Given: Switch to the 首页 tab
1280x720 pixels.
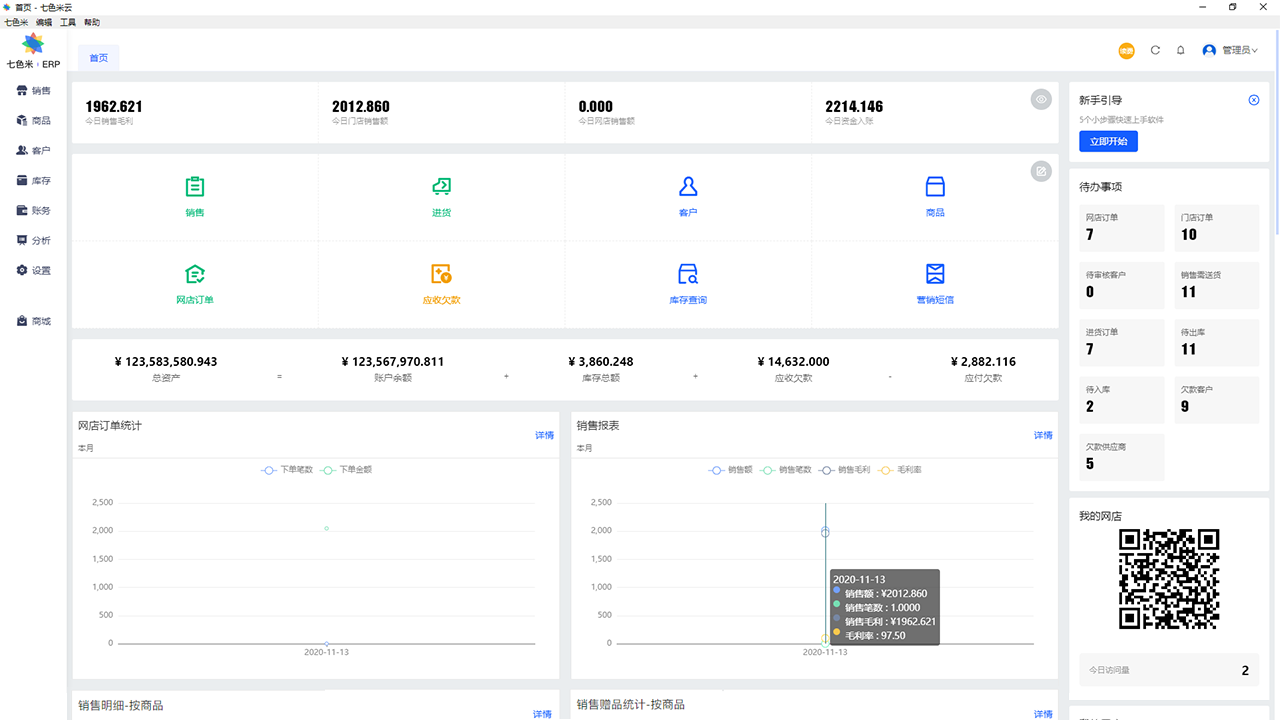Looking at the screenshot, I should [x=98, y=57].
